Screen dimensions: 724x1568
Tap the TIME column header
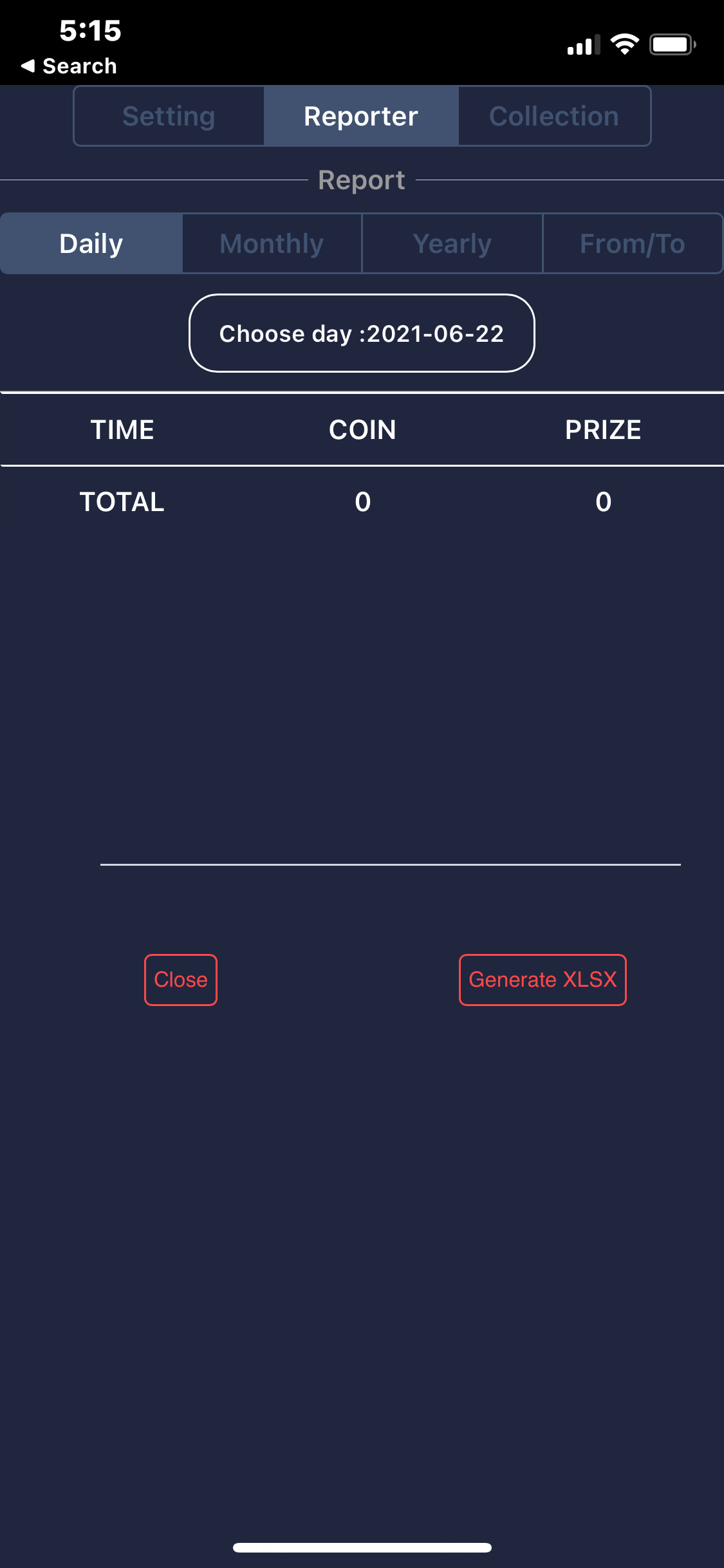point(122,430)
